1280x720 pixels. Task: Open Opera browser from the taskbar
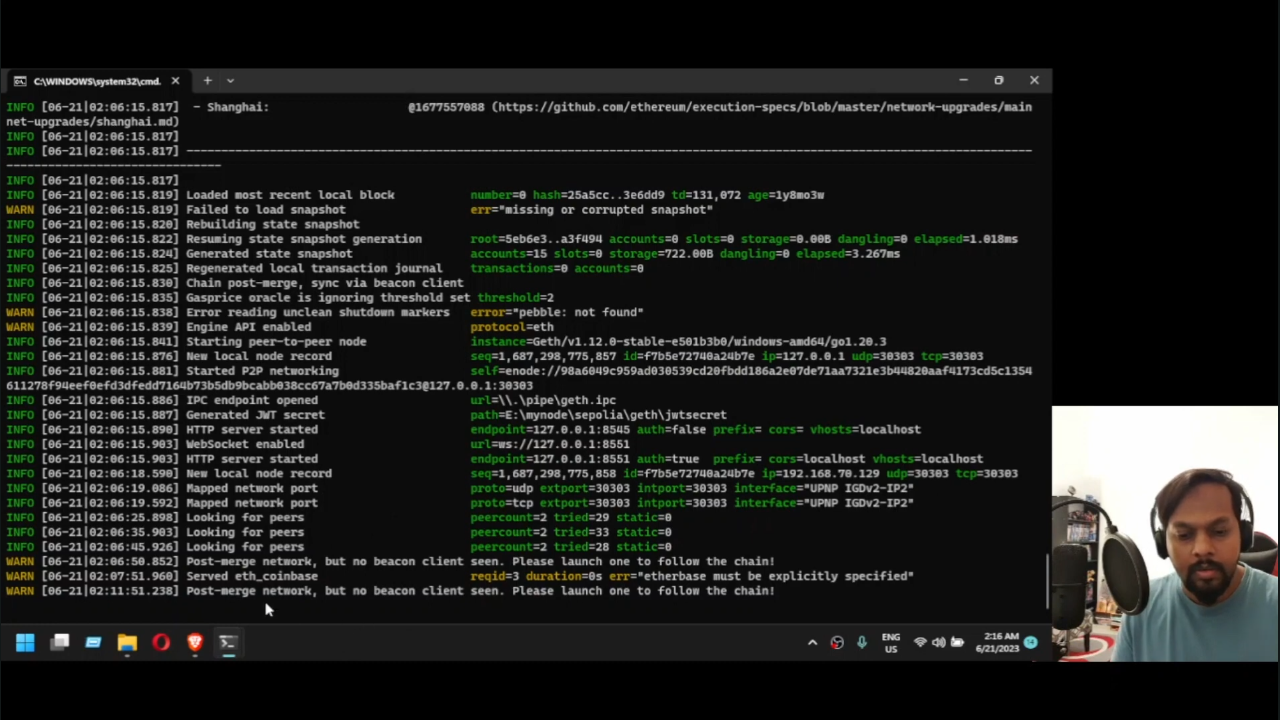161,642
